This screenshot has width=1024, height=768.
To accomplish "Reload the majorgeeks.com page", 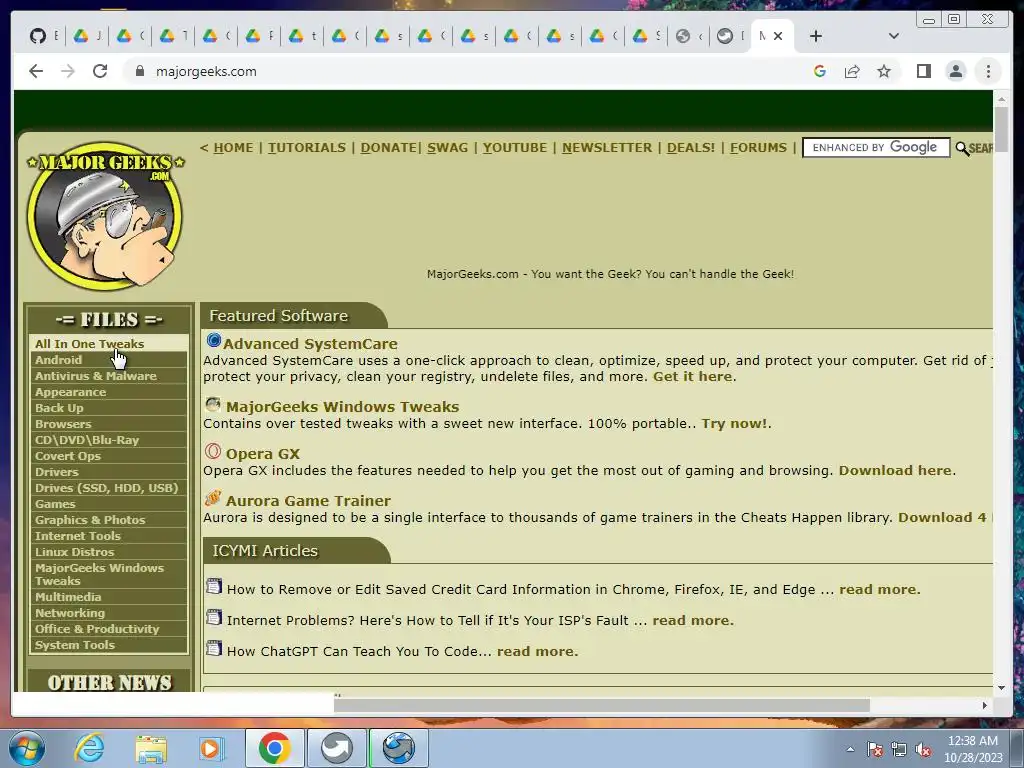I will tap(100, 71).
